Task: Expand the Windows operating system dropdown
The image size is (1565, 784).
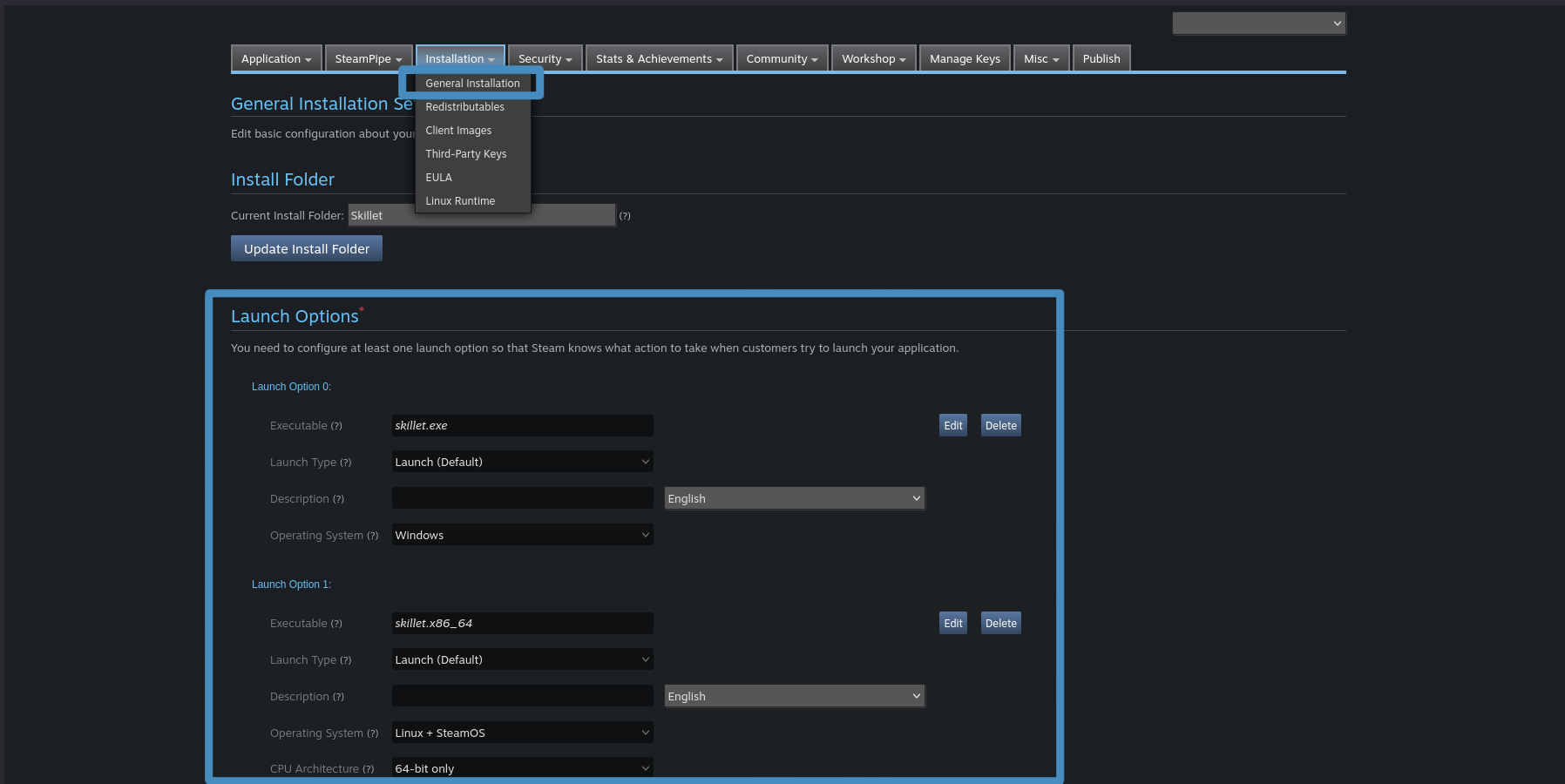Action: (522, 535)
